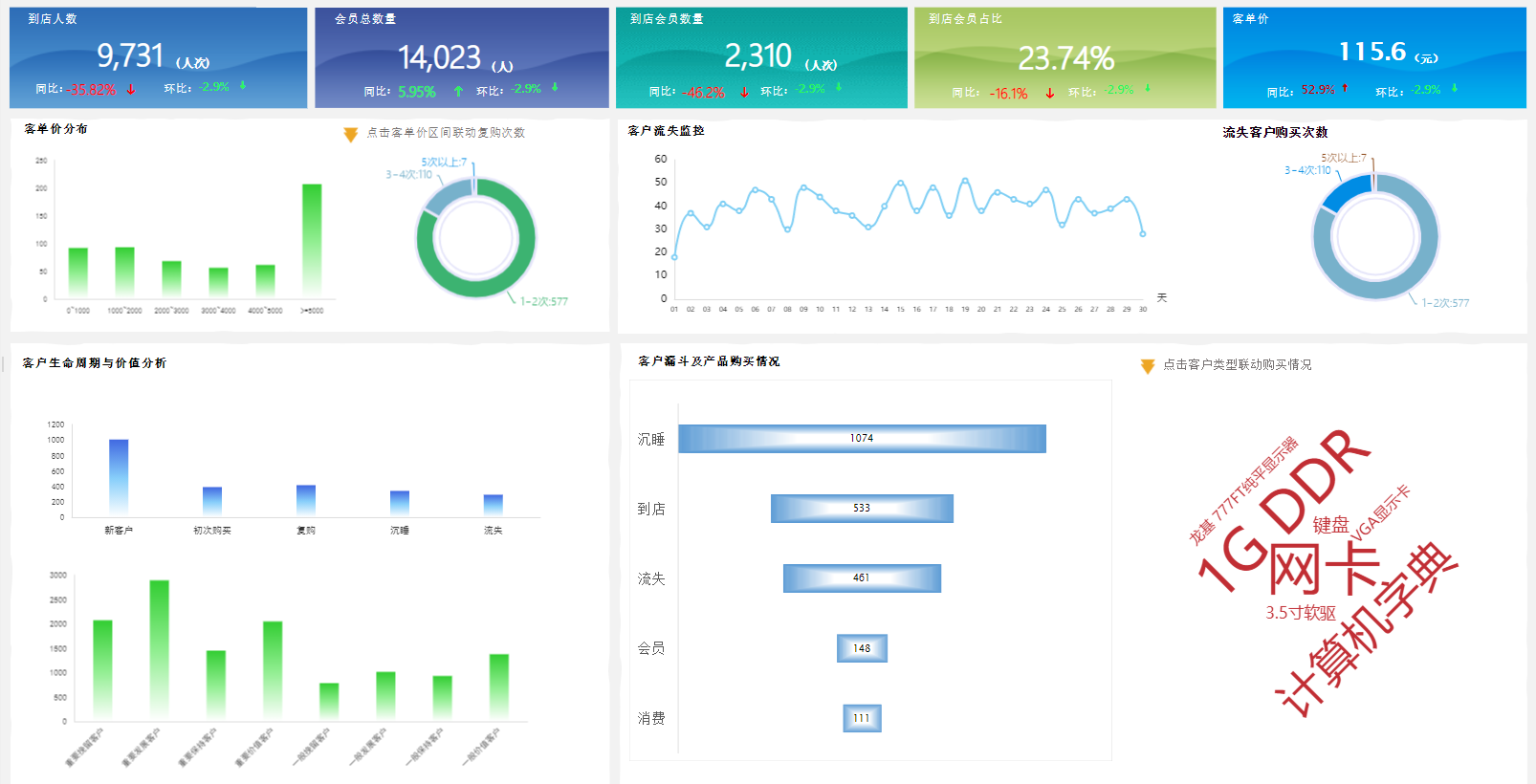This screenshot has width=1536, height=784.
Task: Select the 一般保持客户 green bar
Action: [x=442, y=698]
